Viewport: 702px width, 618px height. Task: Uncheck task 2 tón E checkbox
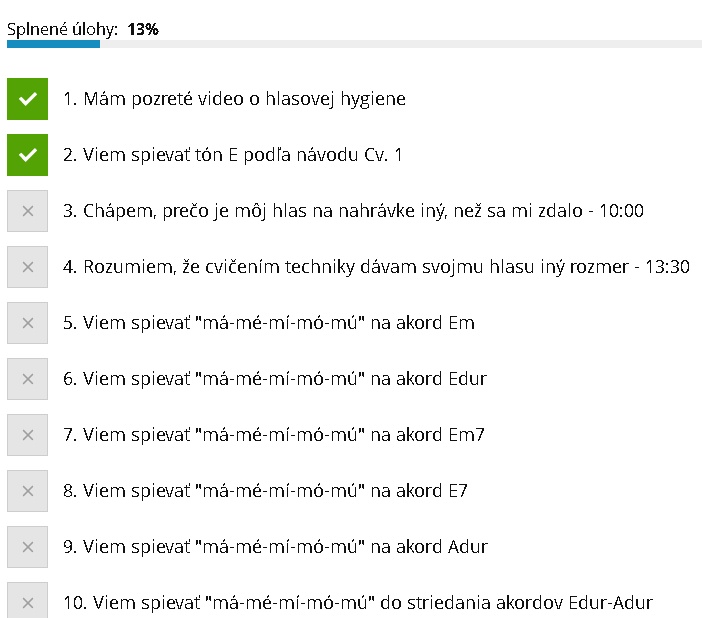click(27, 155)
